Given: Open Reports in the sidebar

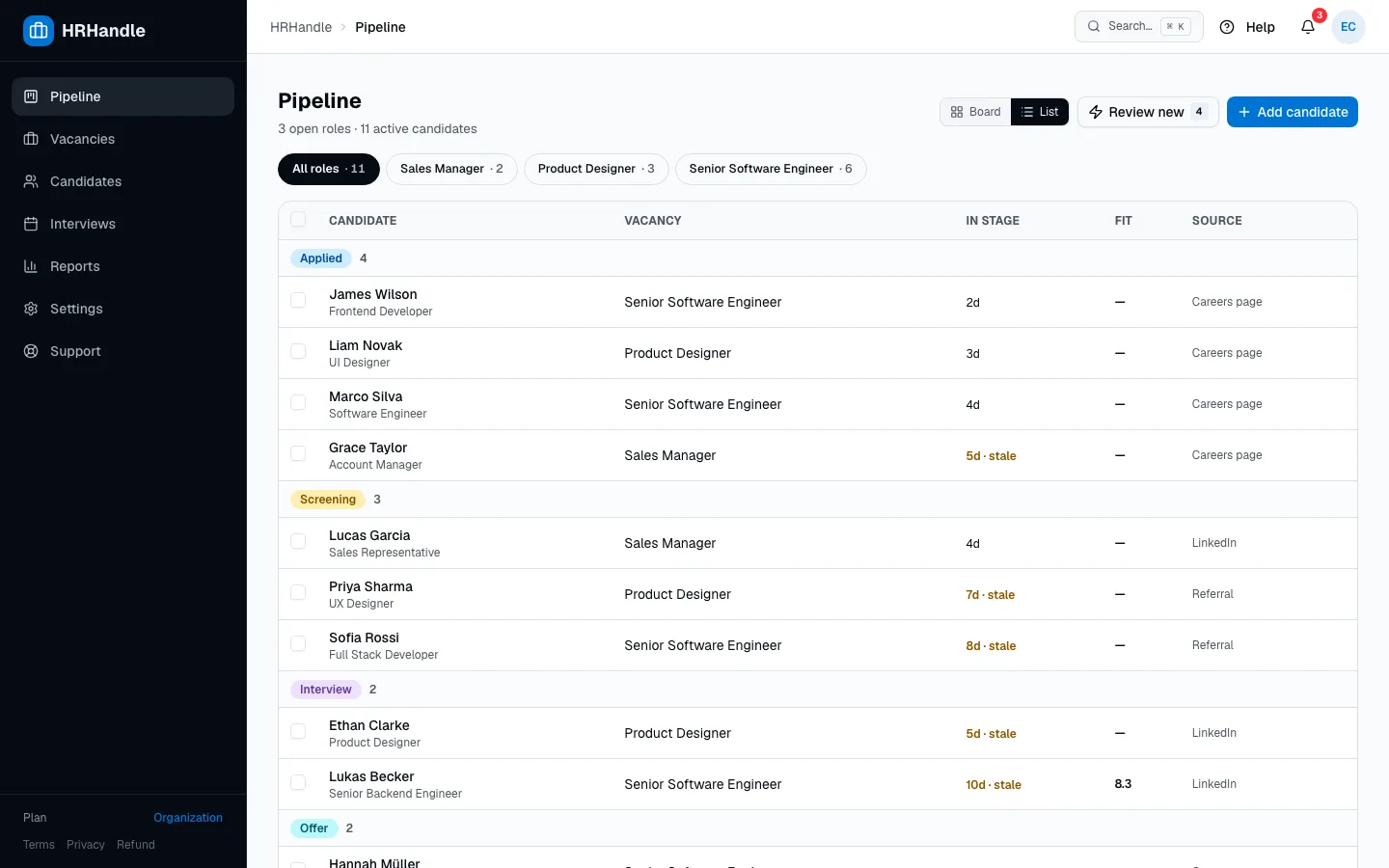Looking at the screenshot, I should pyautogui.click(x=123, y=266).
